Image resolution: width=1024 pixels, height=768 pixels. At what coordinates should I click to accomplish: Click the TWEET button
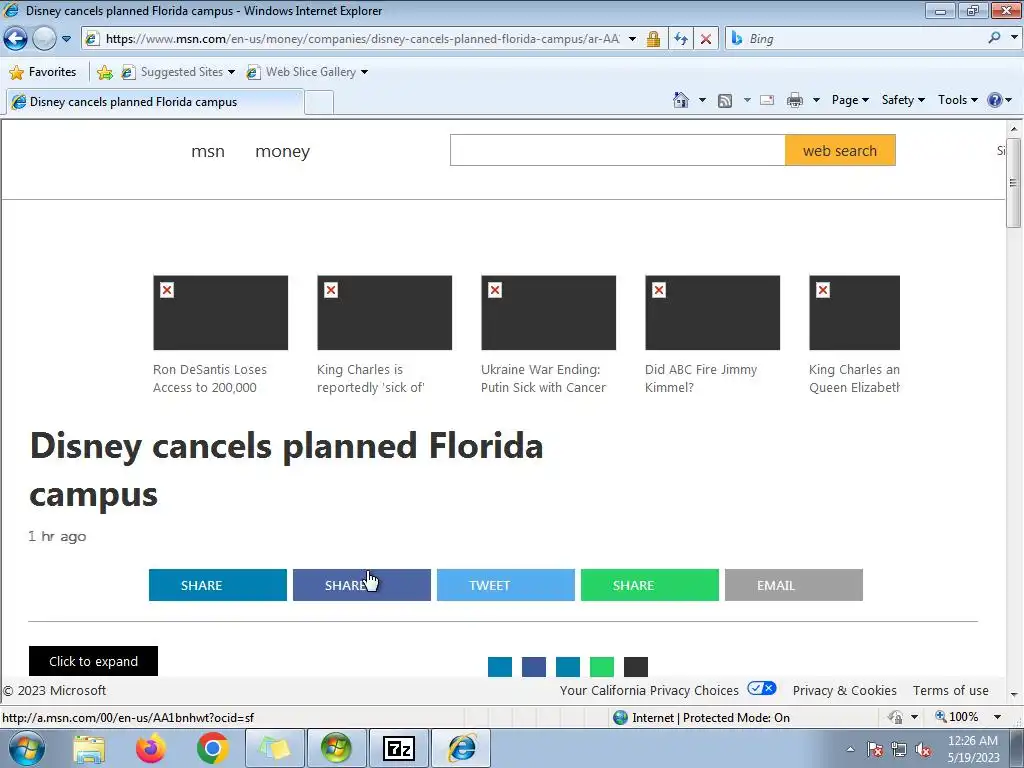coord(505,585)
